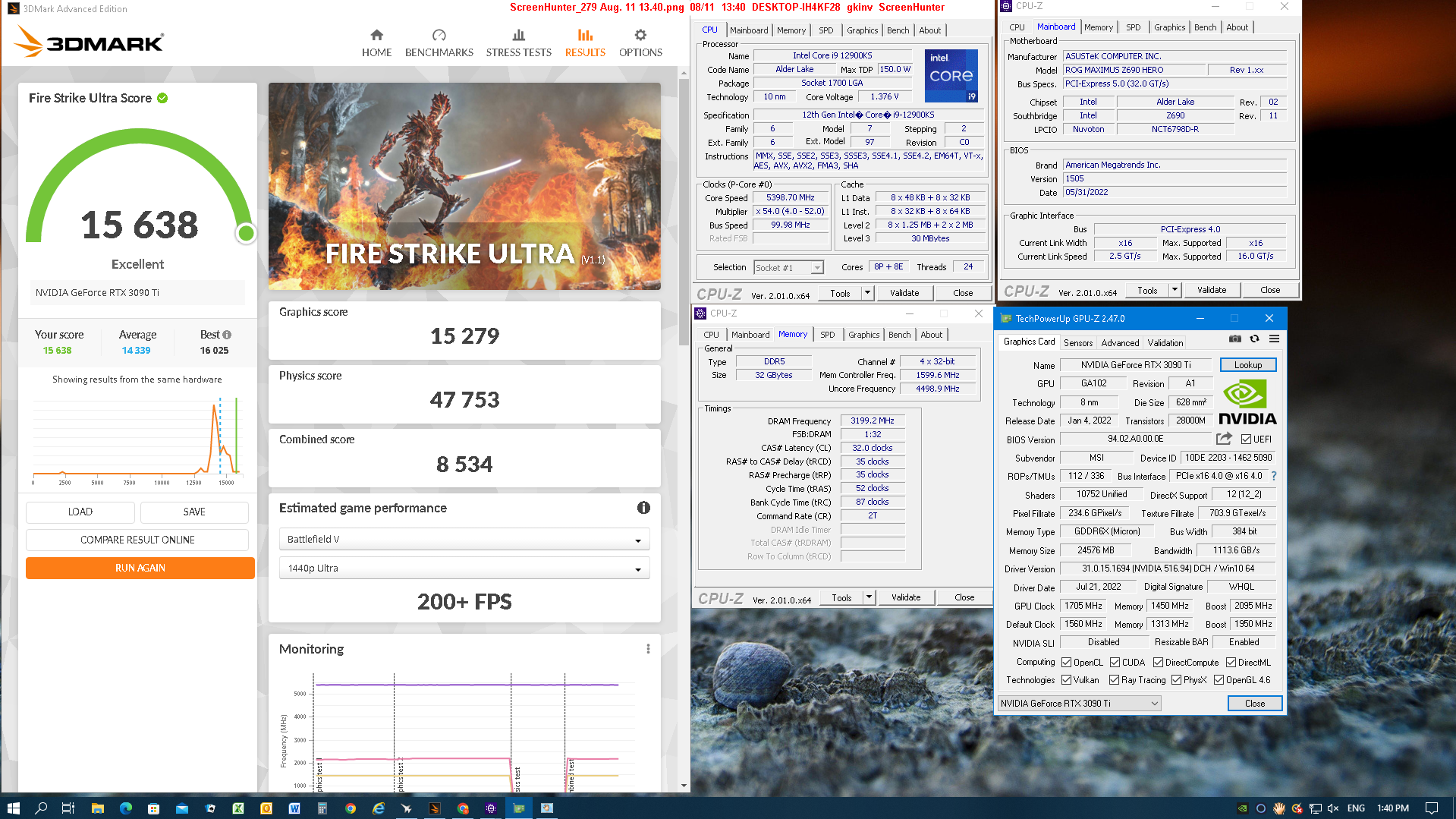Click the Intel Core i9 logo in CPU-Z
1456x819 pixels.
951,76
